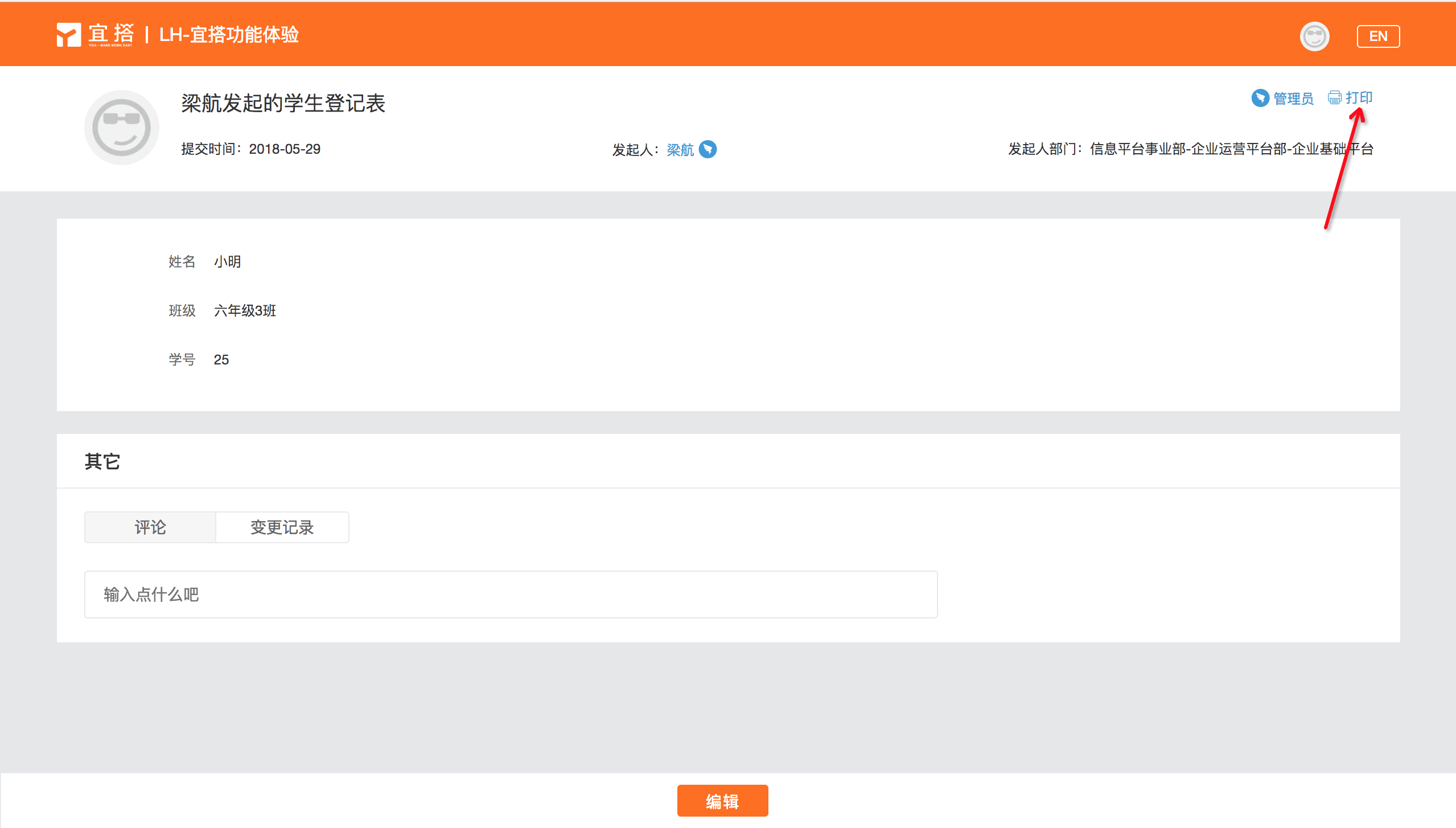The width and height of the screenshot is (1456, 828).
Task: Click the printer icon next to 打印
Action: (x=1334, y=98)
